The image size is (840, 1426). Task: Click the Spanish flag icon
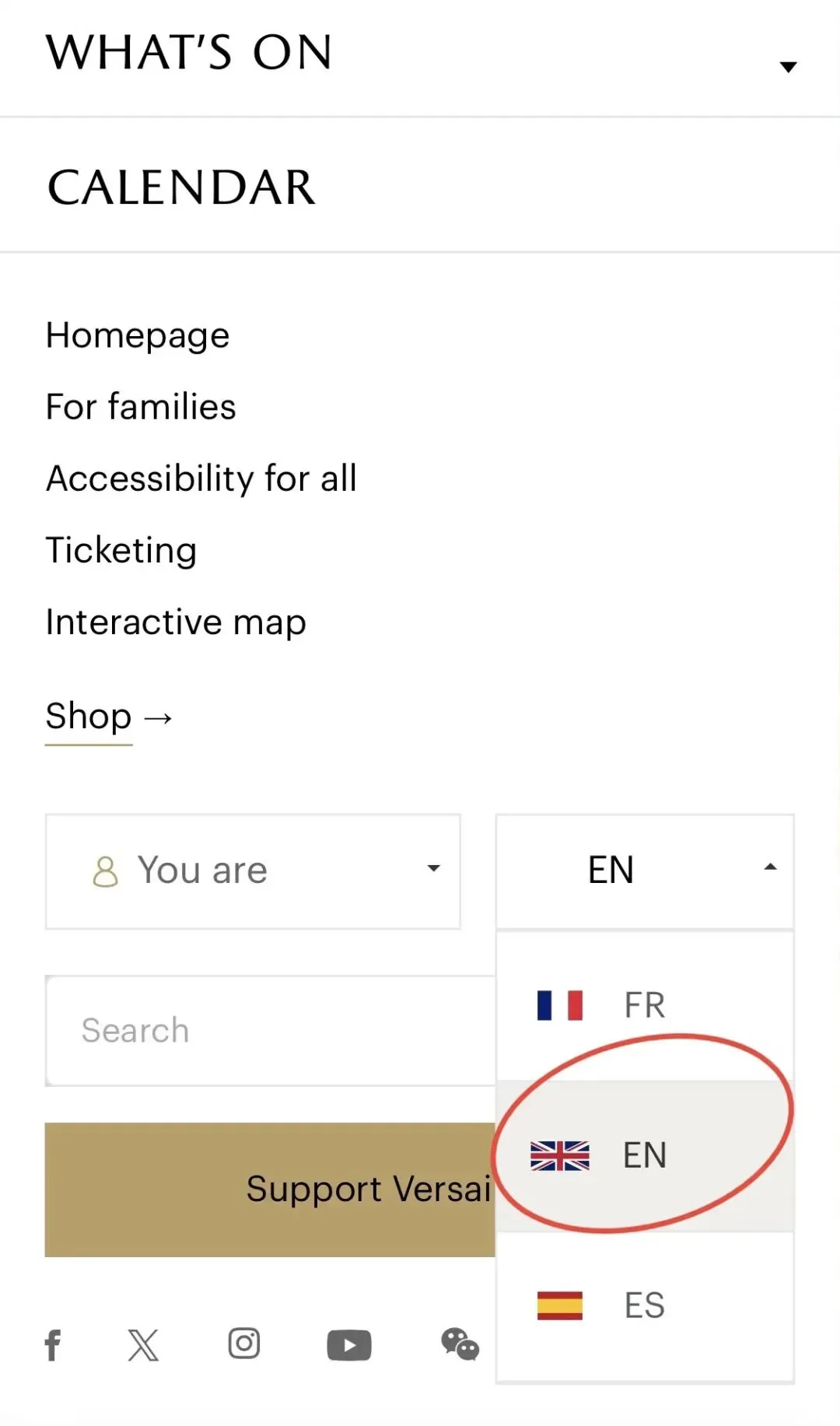point(560,1305)
